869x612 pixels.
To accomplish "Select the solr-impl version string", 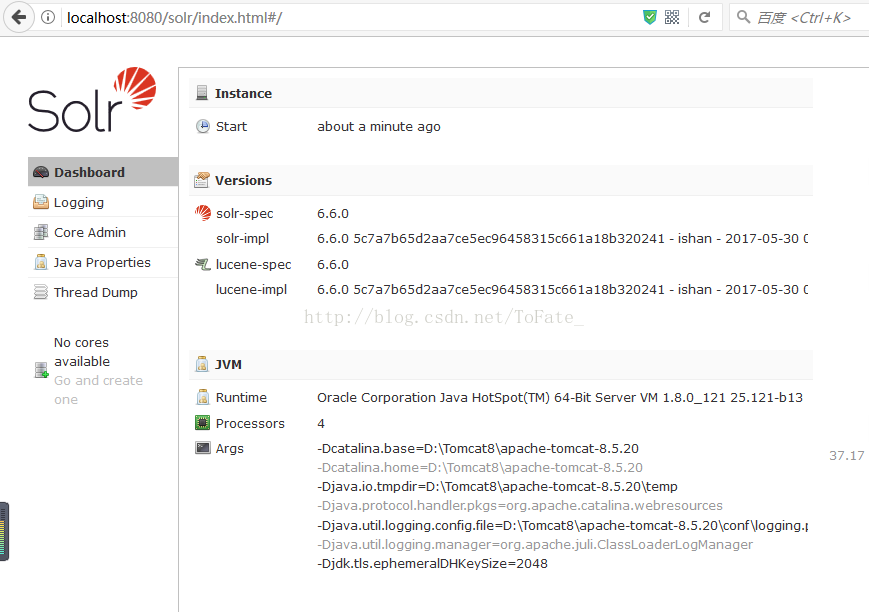I will 563,238.
